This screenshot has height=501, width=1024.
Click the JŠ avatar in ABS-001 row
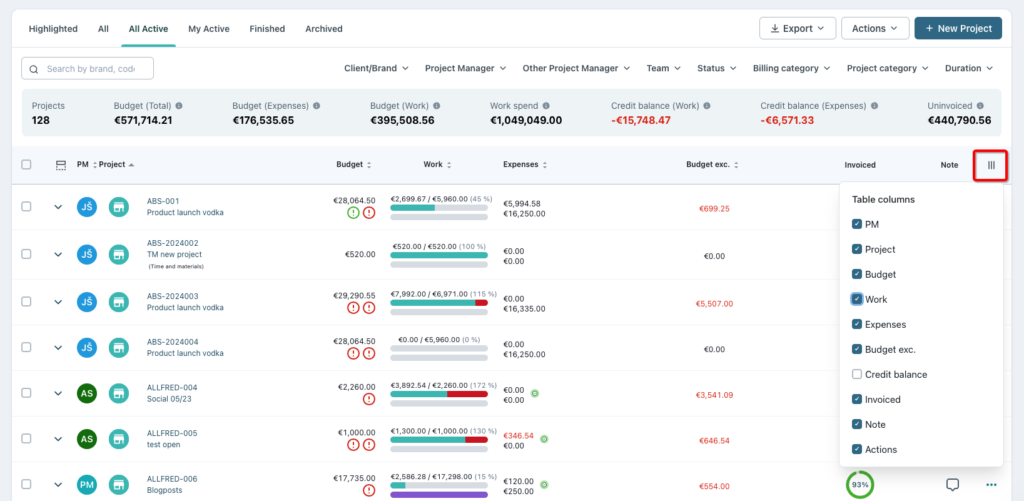(87, 207)
